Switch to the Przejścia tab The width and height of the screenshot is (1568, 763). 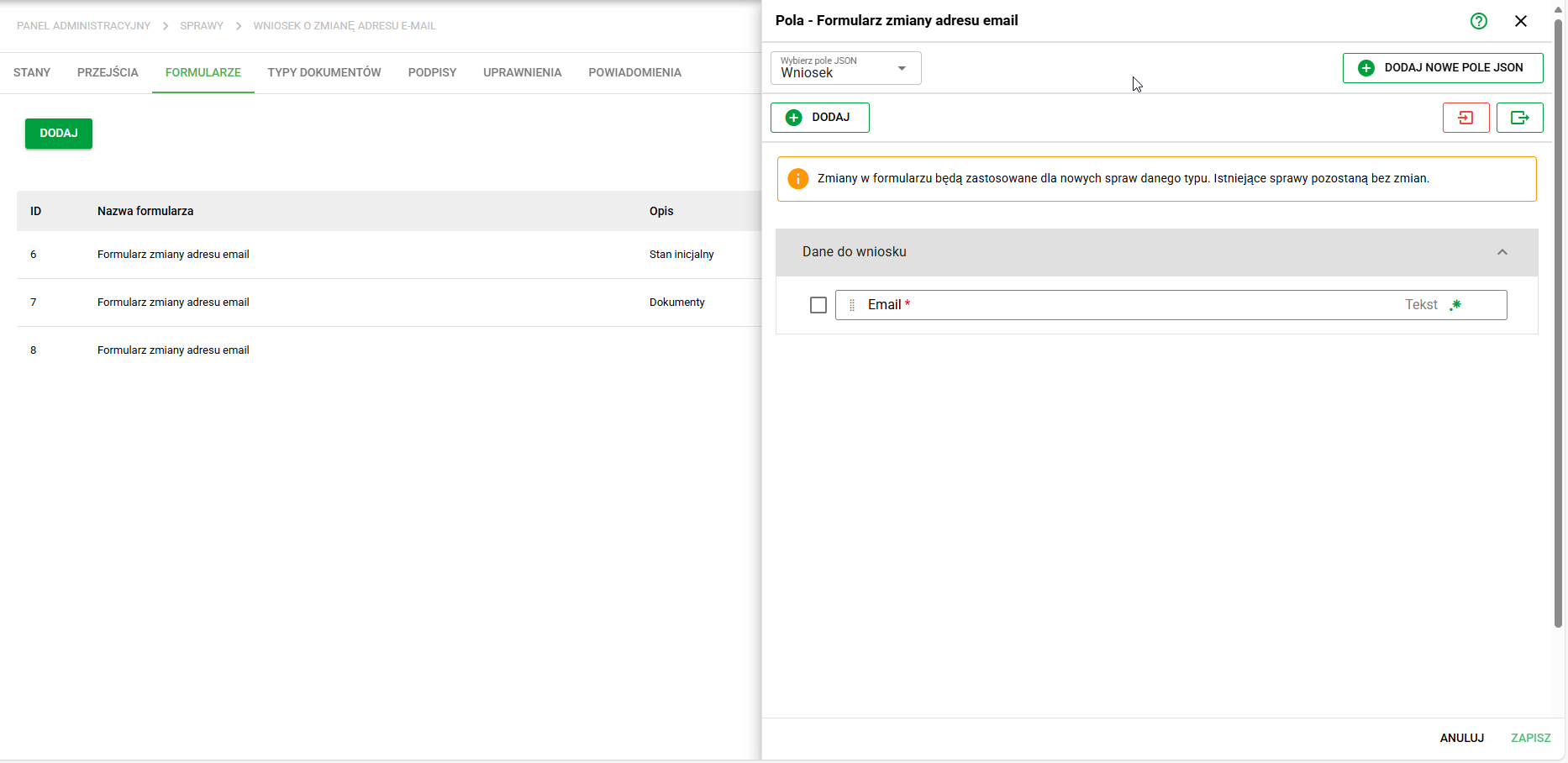(x=108, y=72)
